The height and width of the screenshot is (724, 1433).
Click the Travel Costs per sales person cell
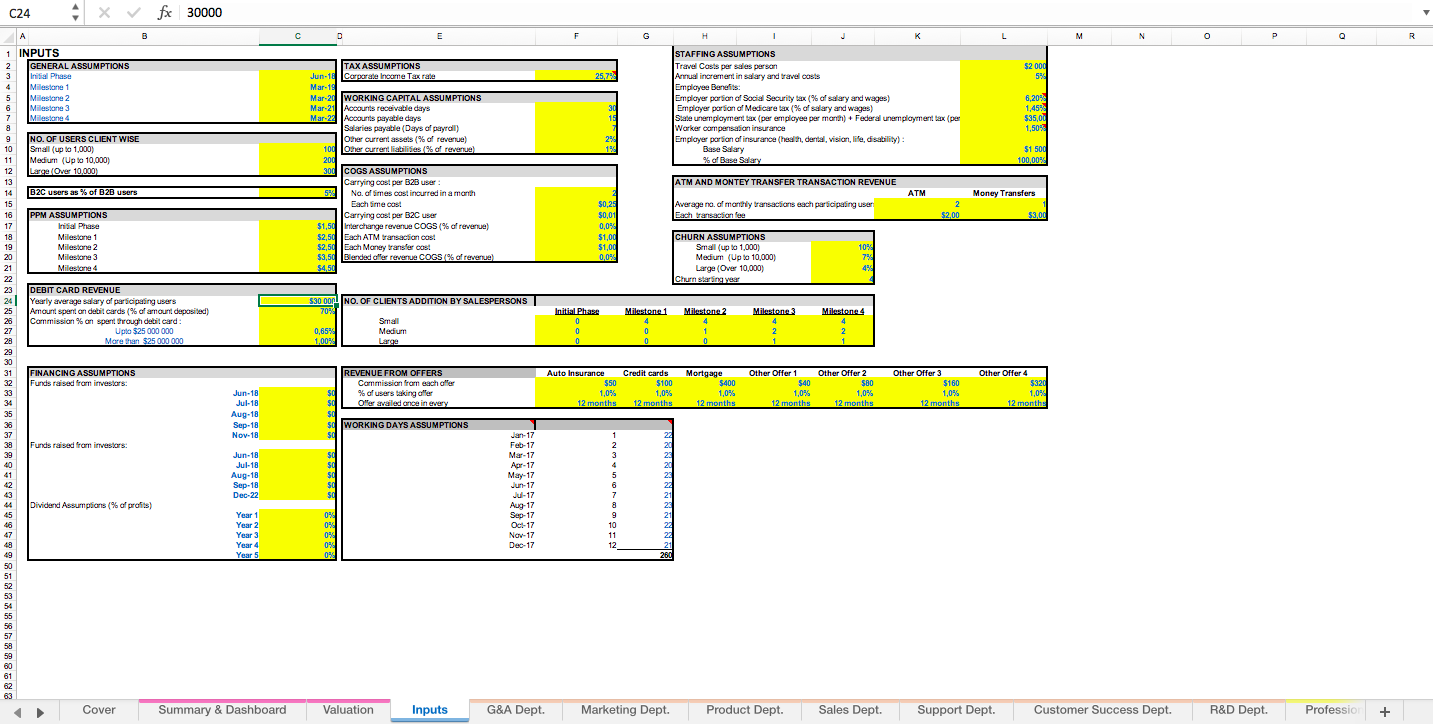[726, 65]
